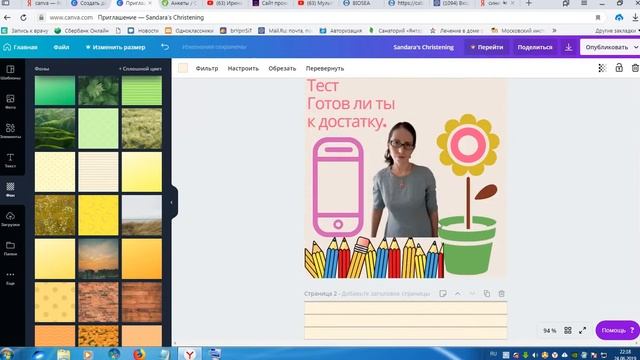Click the trash icon in editor toolbar

tap(635, 68)
